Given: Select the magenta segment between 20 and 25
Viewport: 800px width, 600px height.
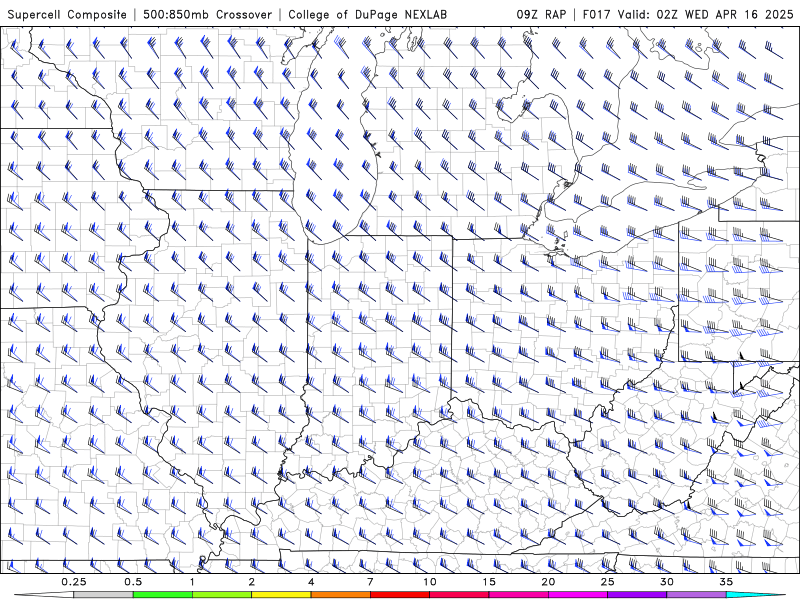Looking at the screenshot, I should 578,595.
